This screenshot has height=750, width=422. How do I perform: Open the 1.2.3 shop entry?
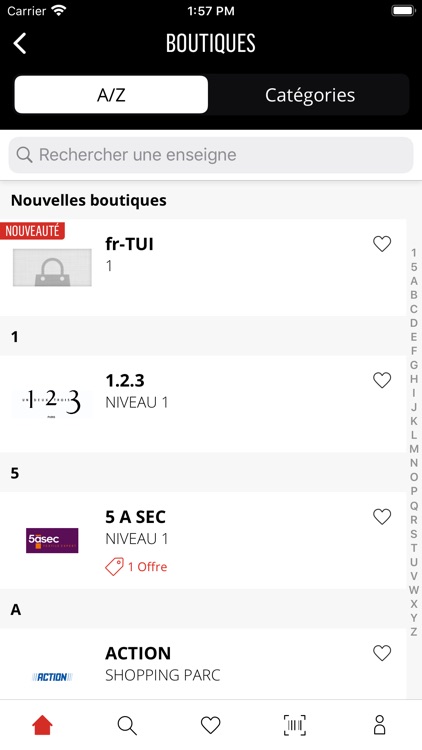(203, 404)
